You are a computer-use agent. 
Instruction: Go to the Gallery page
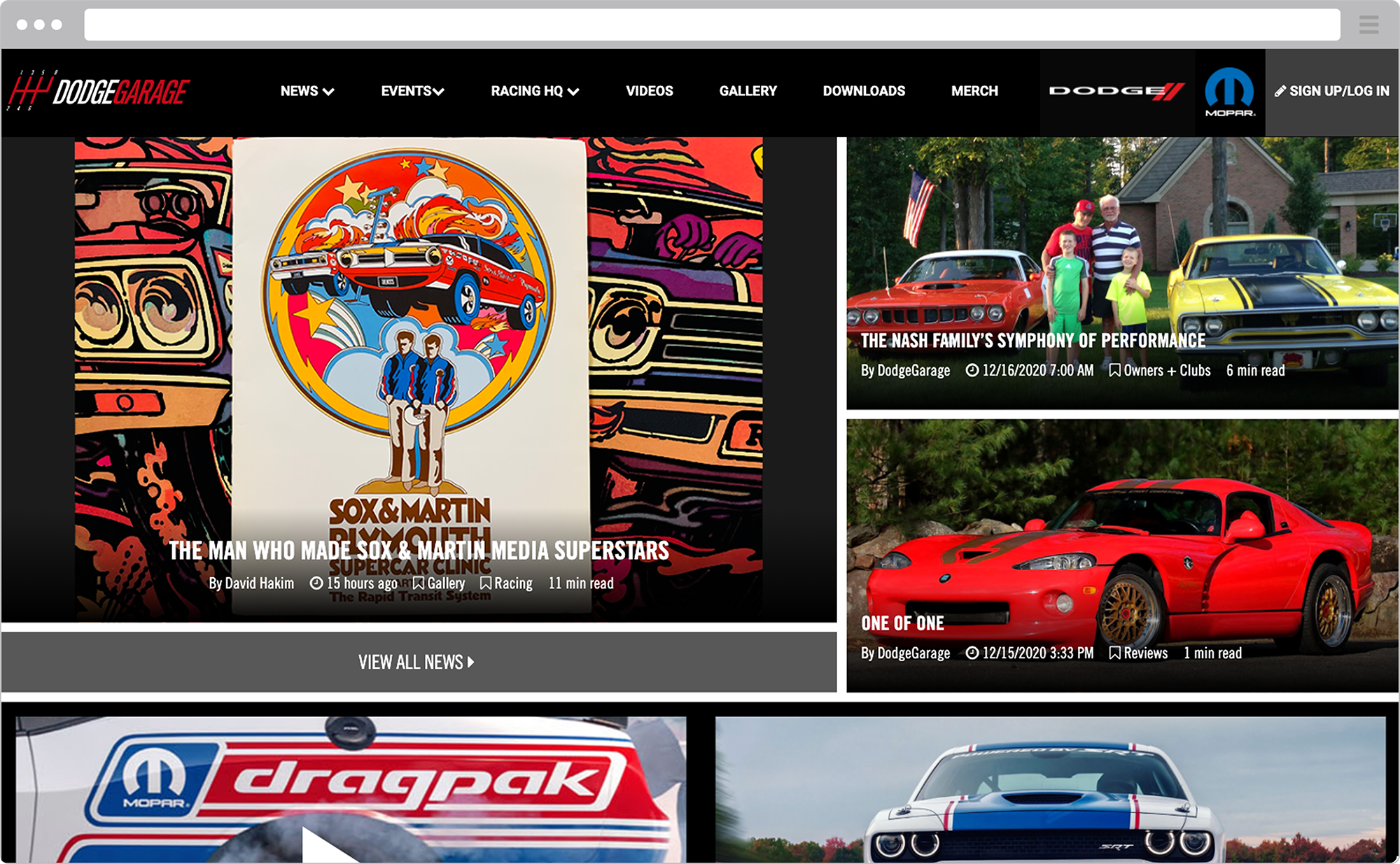point(748,91)
